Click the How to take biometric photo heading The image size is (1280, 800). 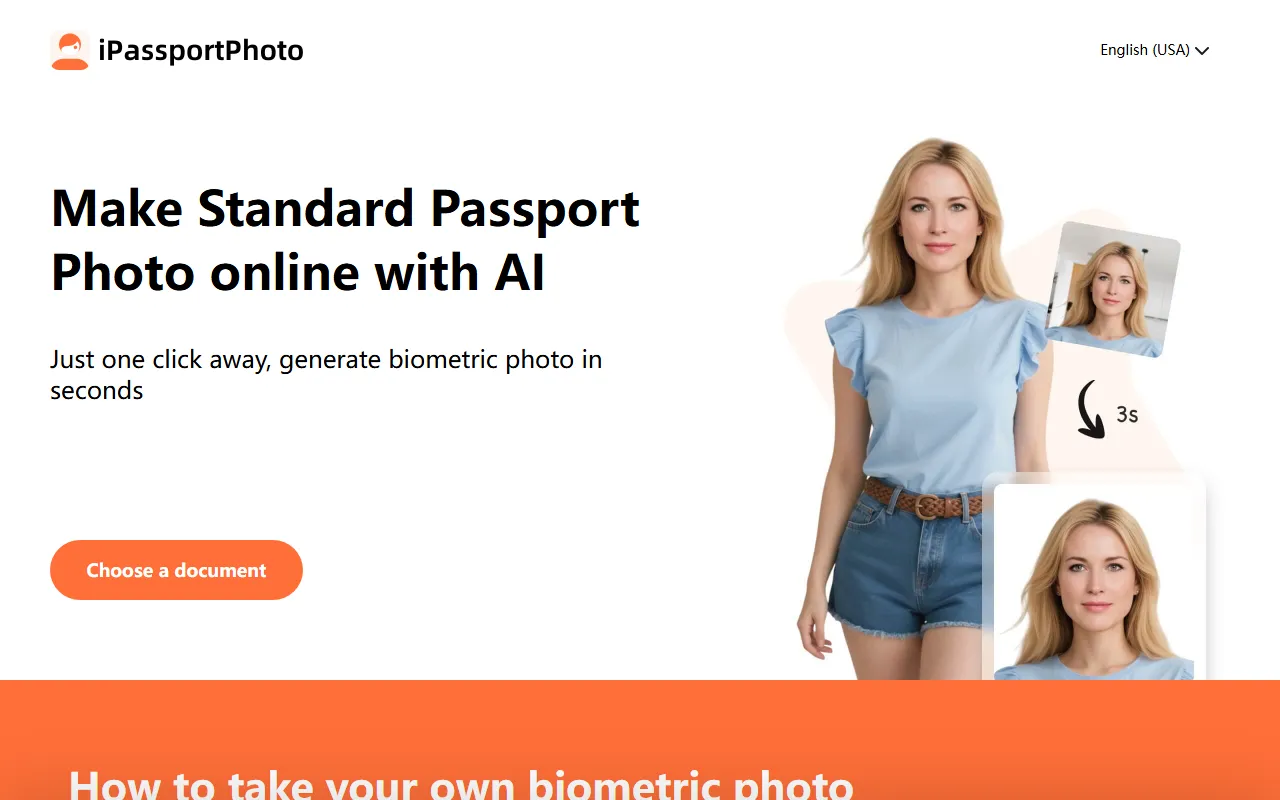[x=461, y=783]
